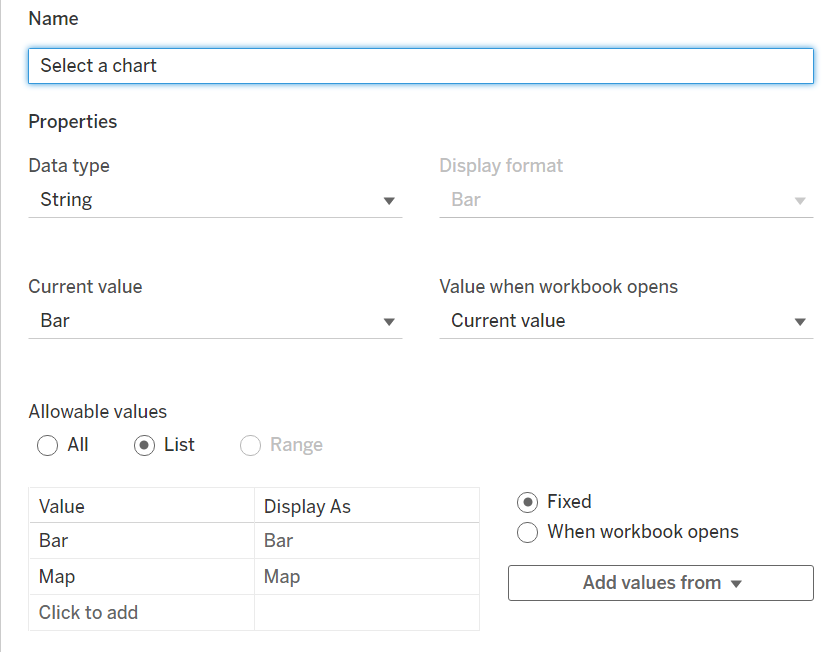Choose the Fixed option
The image size is (837, 652).
(x=527, y=502)
